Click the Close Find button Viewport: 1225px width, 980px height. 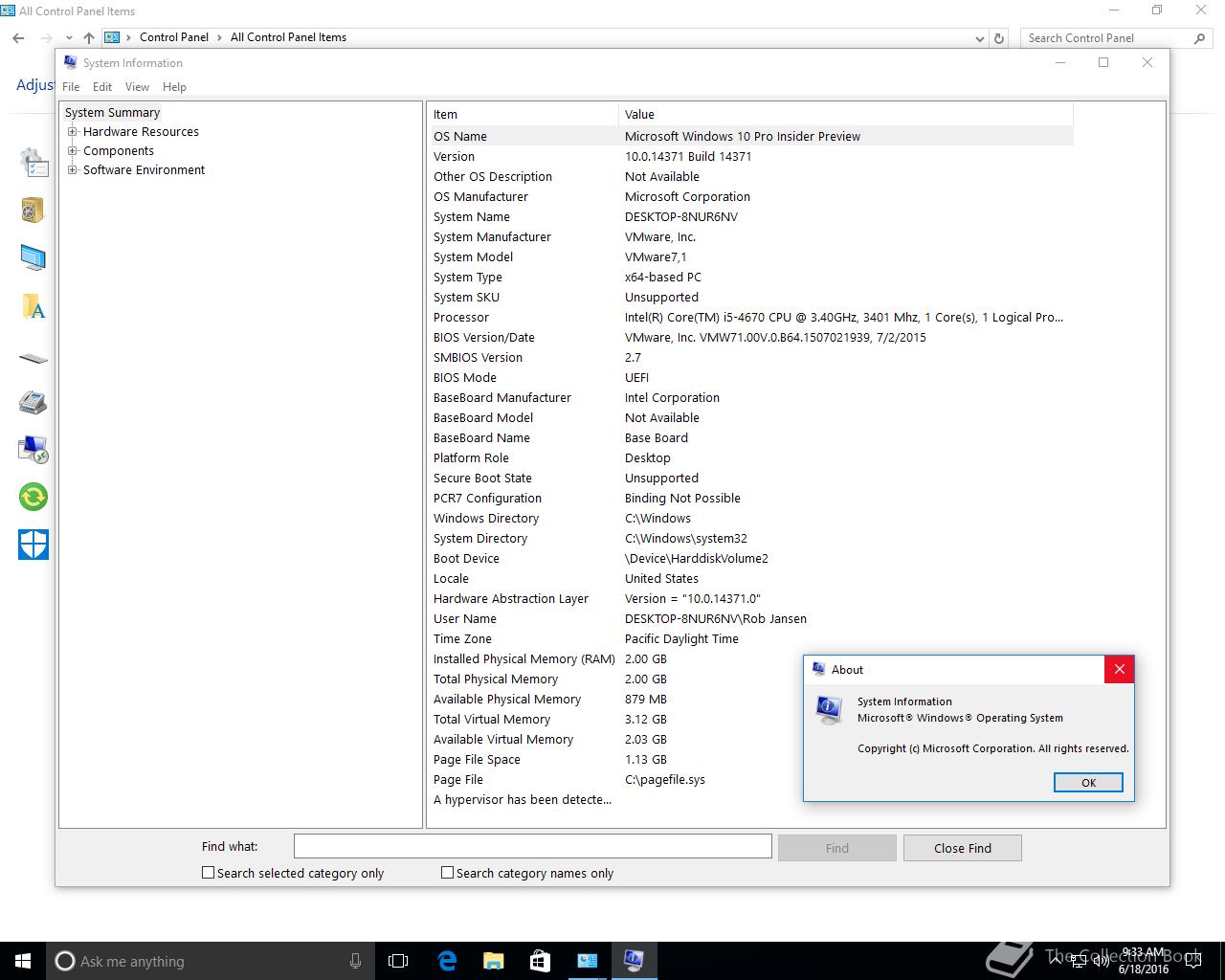(963, 848)
